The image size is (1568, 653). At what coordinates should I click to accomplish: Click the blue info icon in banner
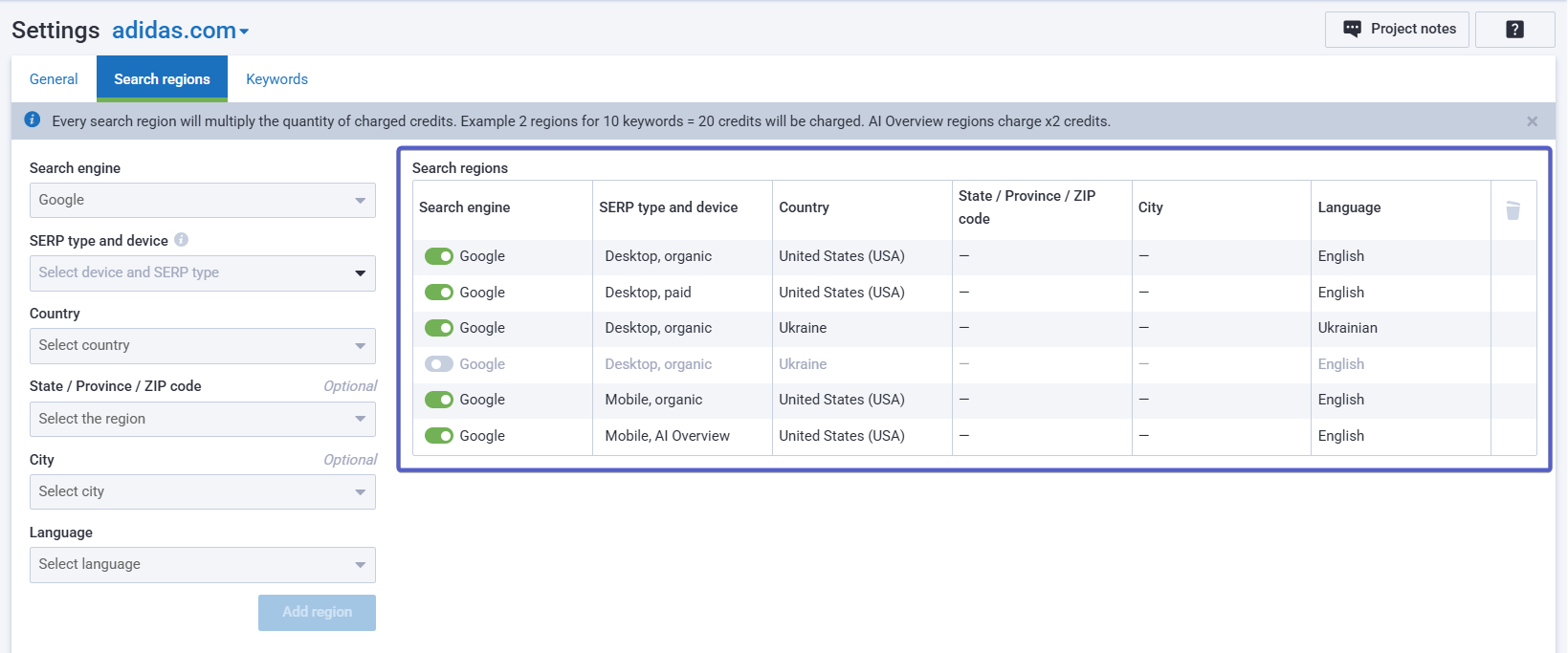[32, 120]
